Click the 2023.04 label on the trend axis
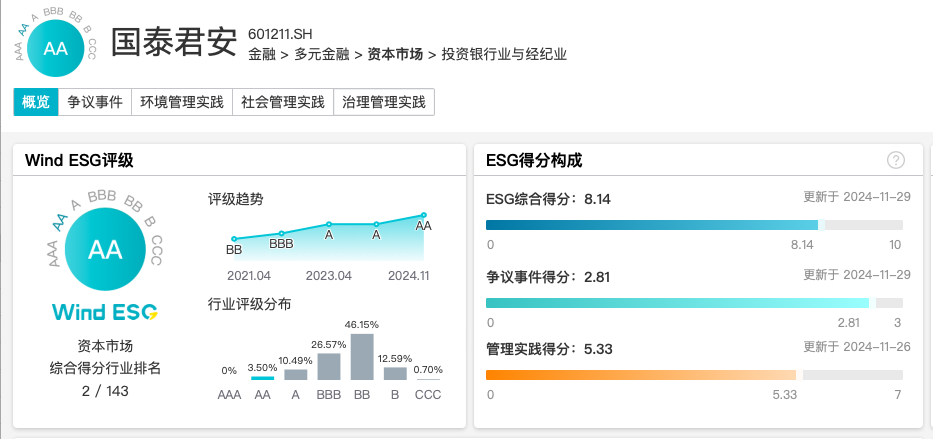Viewport: 933px width, 439px height. pos(328,276)
